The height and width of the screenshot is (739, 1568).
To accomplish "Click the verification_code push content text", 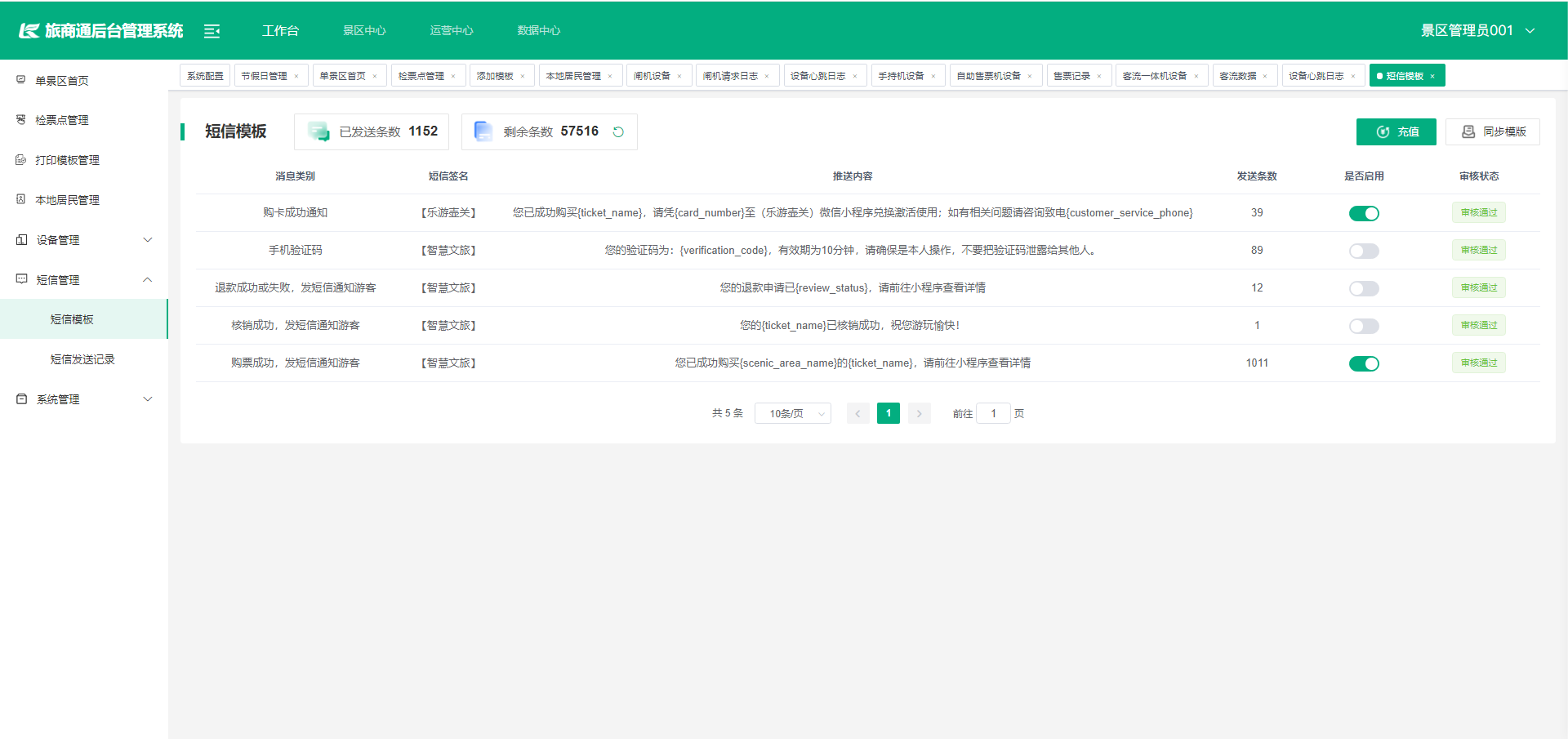I will pos(853,251).
